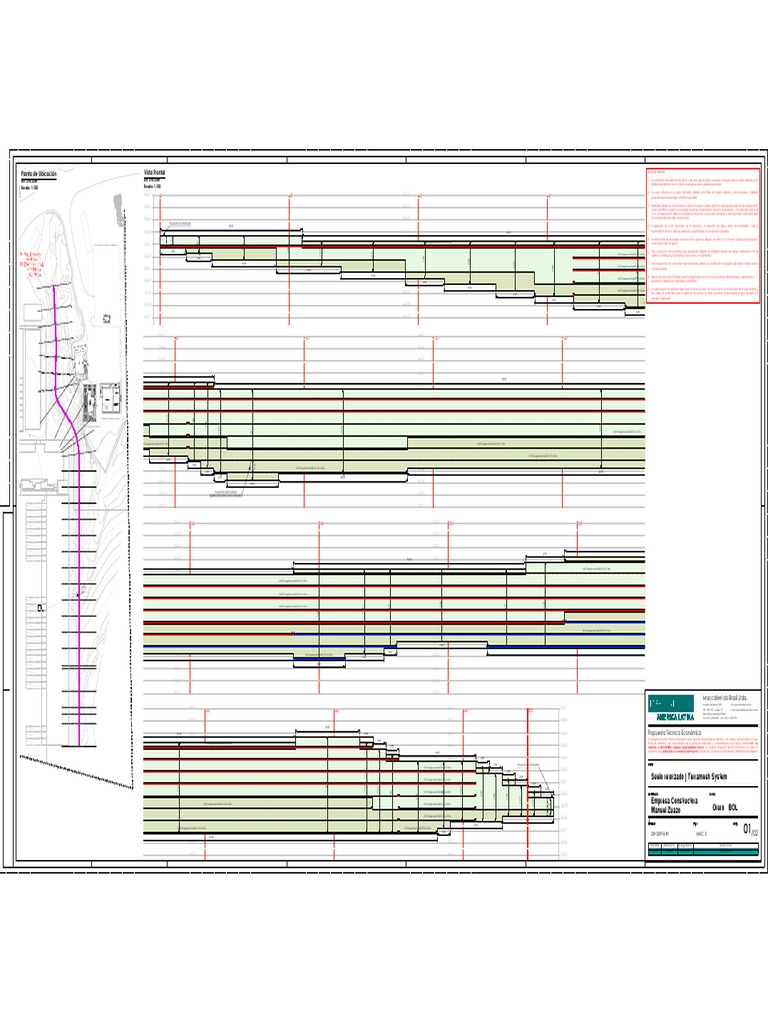Viewport: 768px width, 1024px height.
Task: Click the "Oruro BOL" location text
Action: [x=725, y=807]
